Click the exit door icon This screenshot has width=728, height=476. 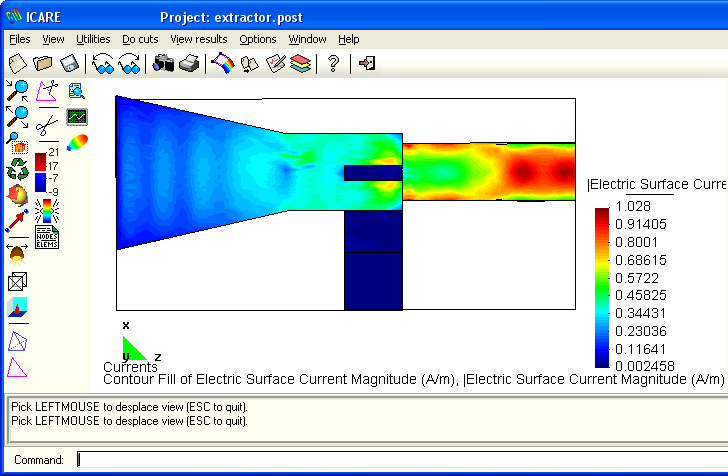point(367,63)
